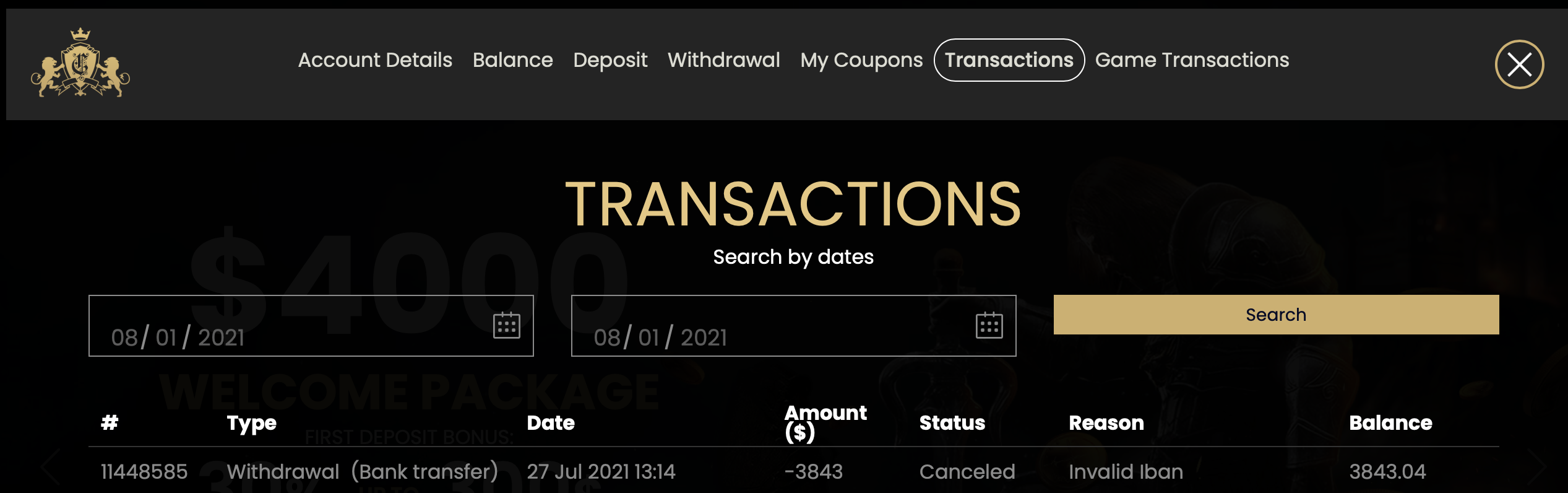Viewport: 1568px width, 493px height.
Task: Open the start date calendar picker icon
Action: [x=506, y=325]
